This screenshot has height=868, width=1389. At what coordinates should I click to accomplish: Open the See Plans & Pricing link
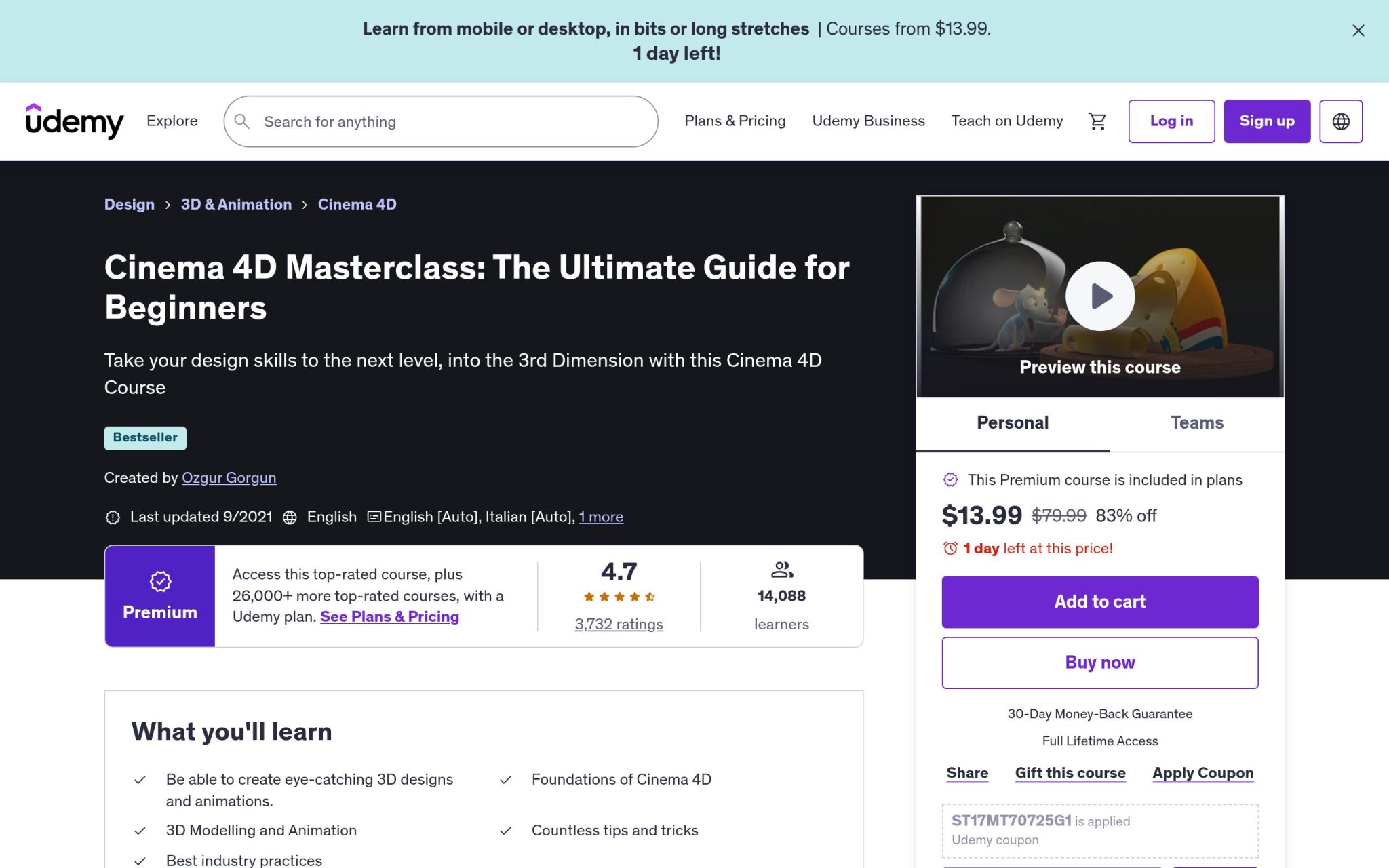pyautogui.click(x=389, y=616)
